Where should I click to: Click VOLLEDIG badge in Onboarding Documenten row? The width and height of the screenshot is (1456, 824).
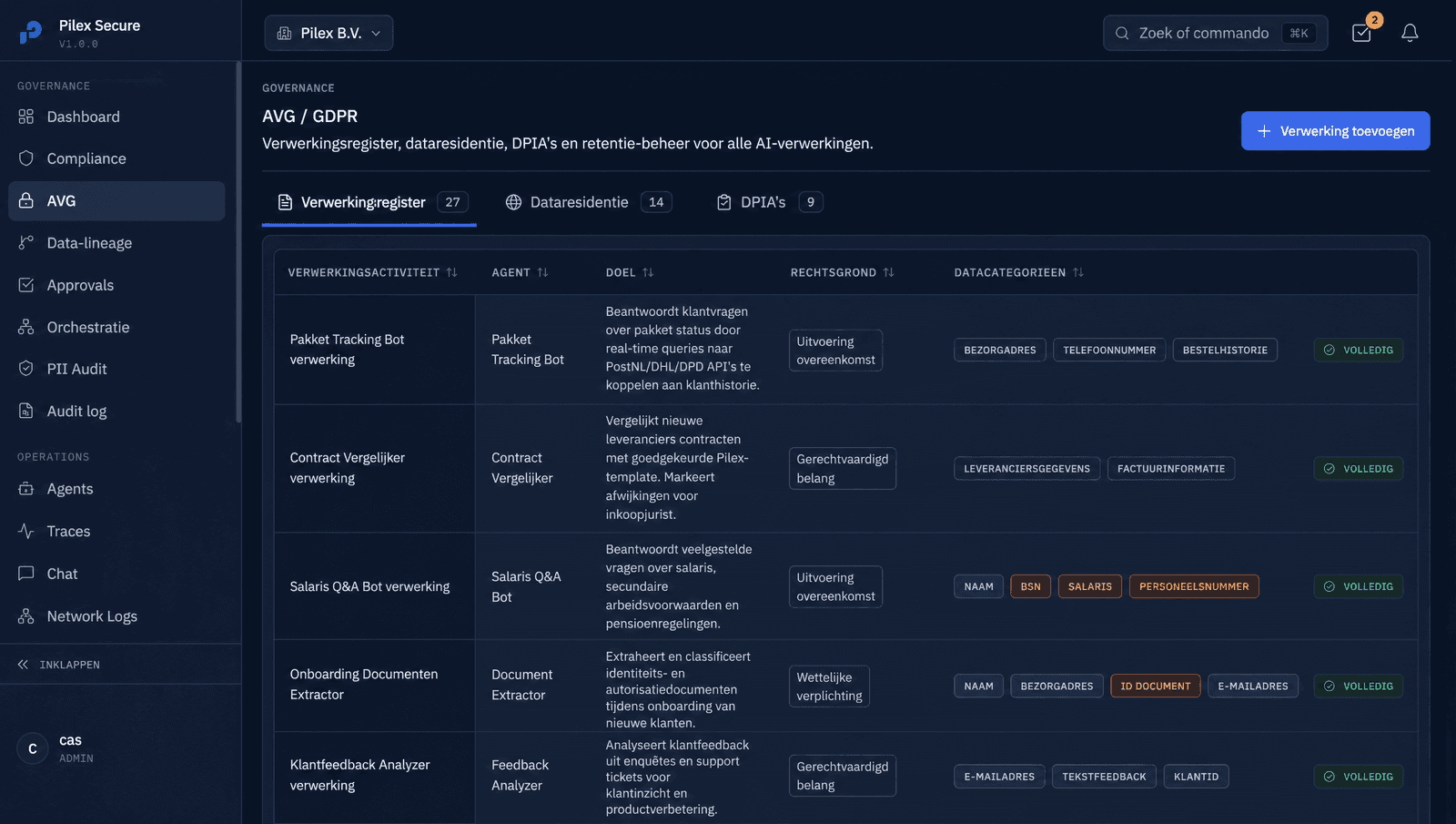tap(1359, 686)
